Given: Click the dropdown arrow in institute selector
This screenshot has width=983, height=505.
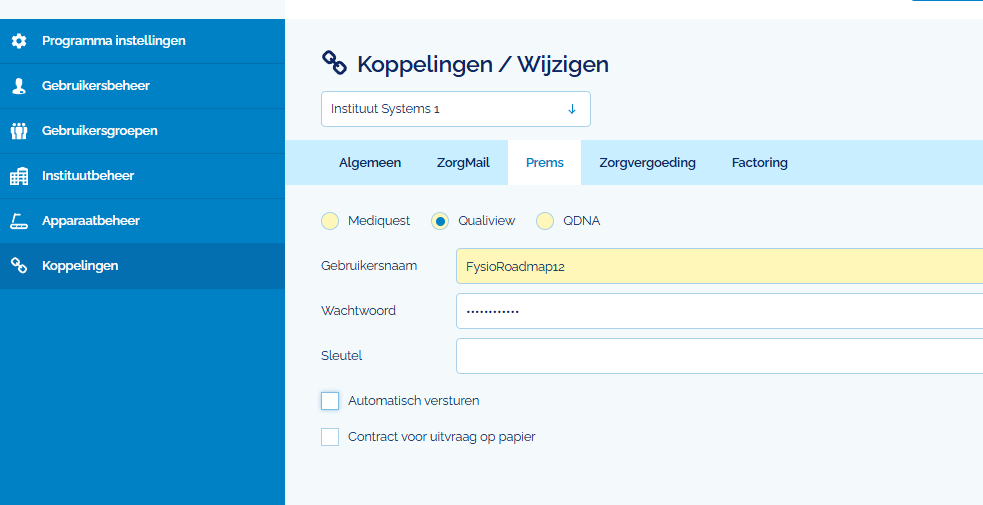Looking at the screenshot, I should pyautogui.click(x=572, y=109).
